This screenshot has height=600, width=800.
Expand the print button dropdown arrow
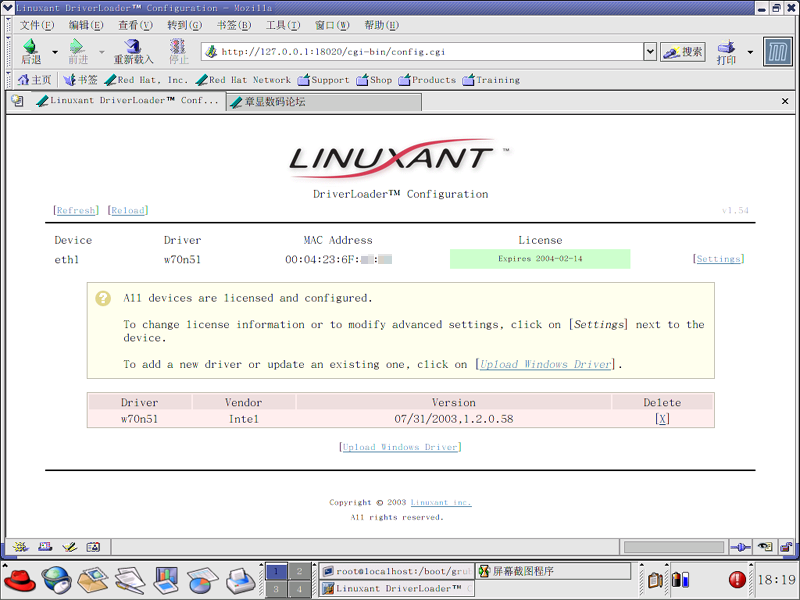pyautogui.click(x=750, y=52)
